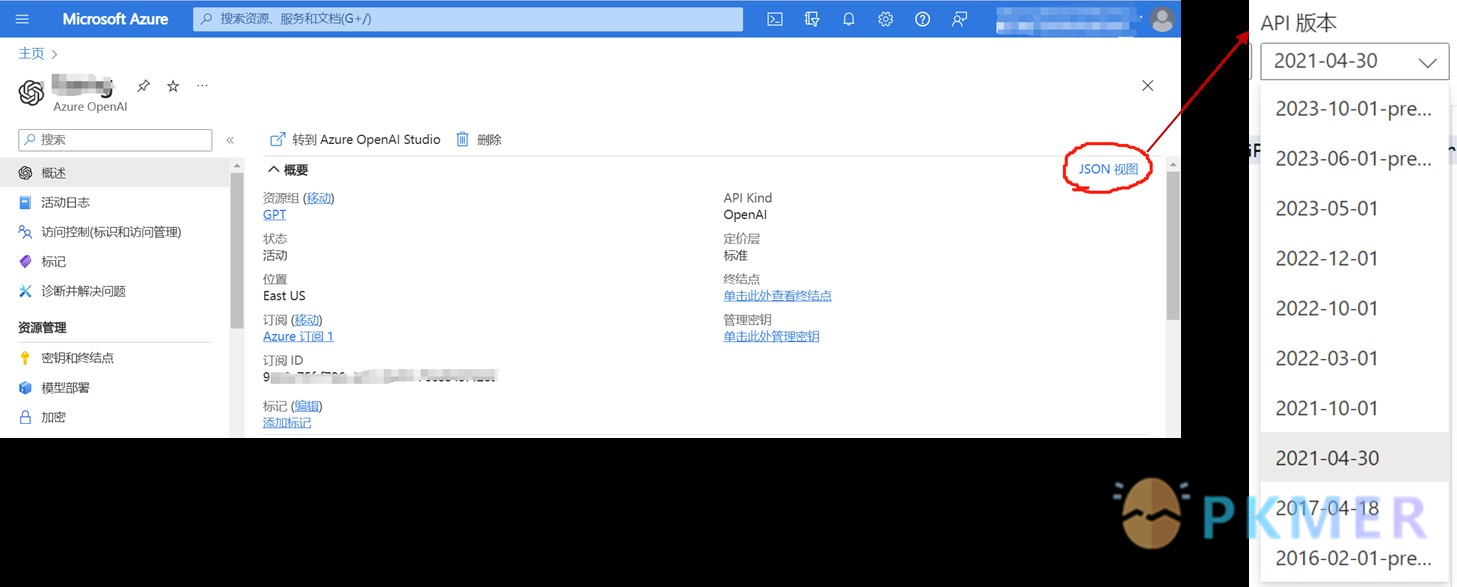Click 编辑 link next to 标记
The width and height of the screenshot is (1457, 587).
tap(307, 406)
